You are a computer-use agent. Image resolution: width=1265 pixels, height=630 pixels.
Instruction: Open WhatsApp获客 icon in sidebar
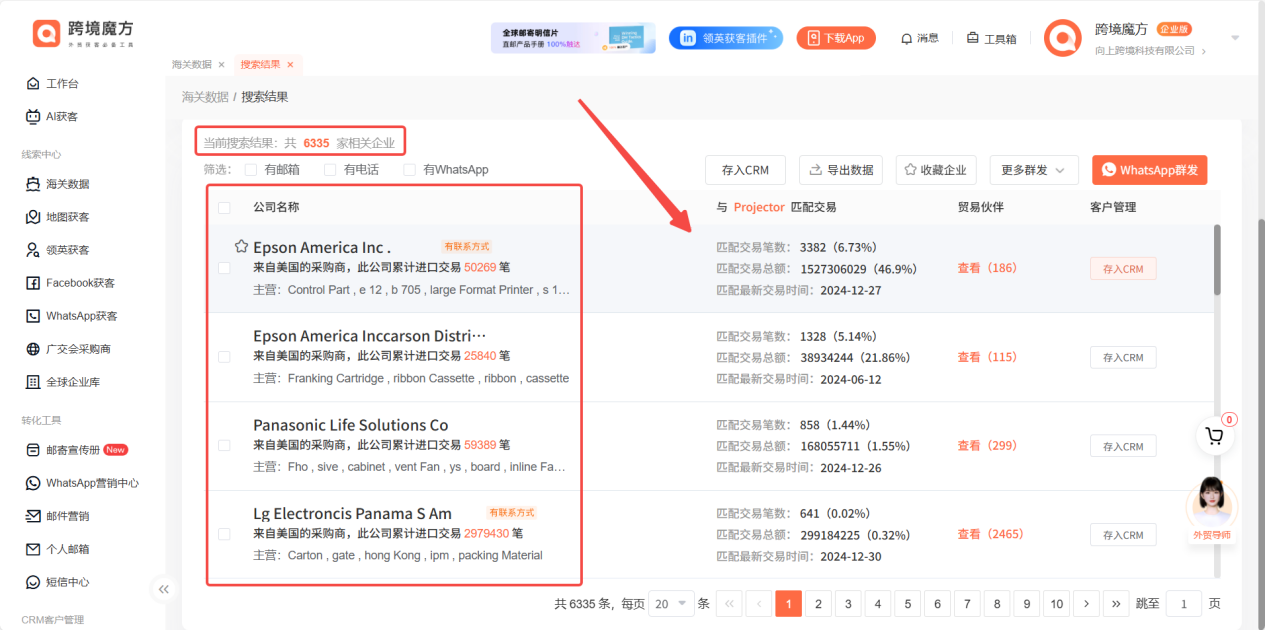[33, 316]
